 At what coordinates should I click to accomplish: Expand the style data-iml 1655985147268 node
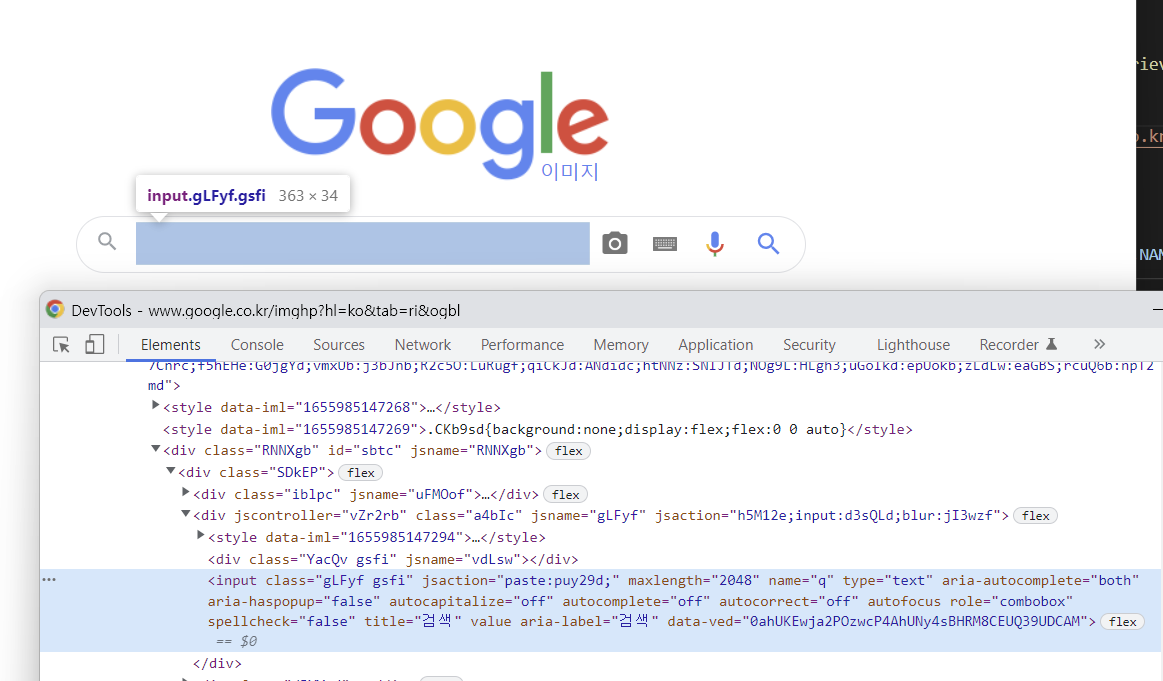(155, 405)
